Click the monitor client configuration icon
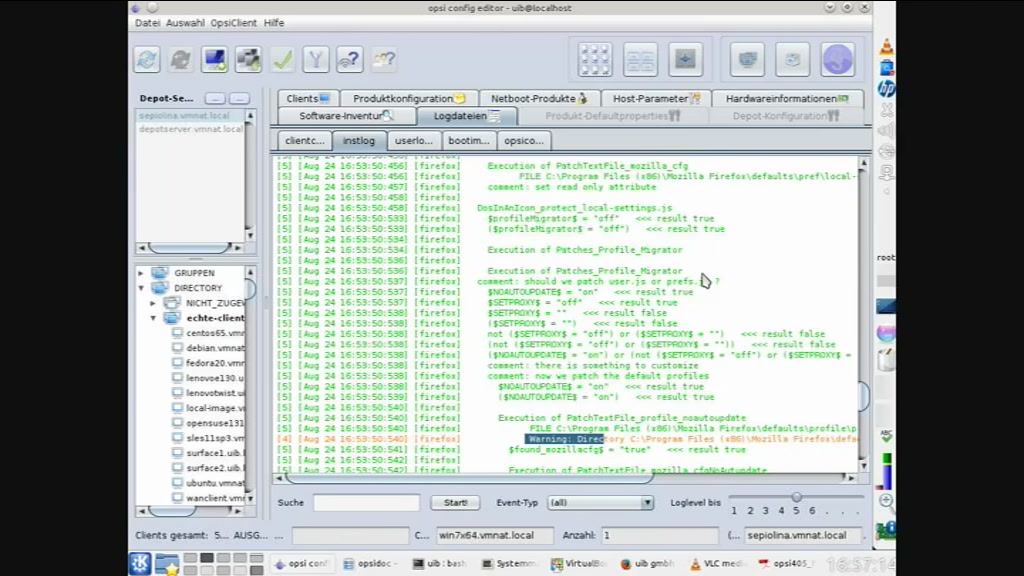The height and width of the screenshot is (576, 1024). click(747, 59)
